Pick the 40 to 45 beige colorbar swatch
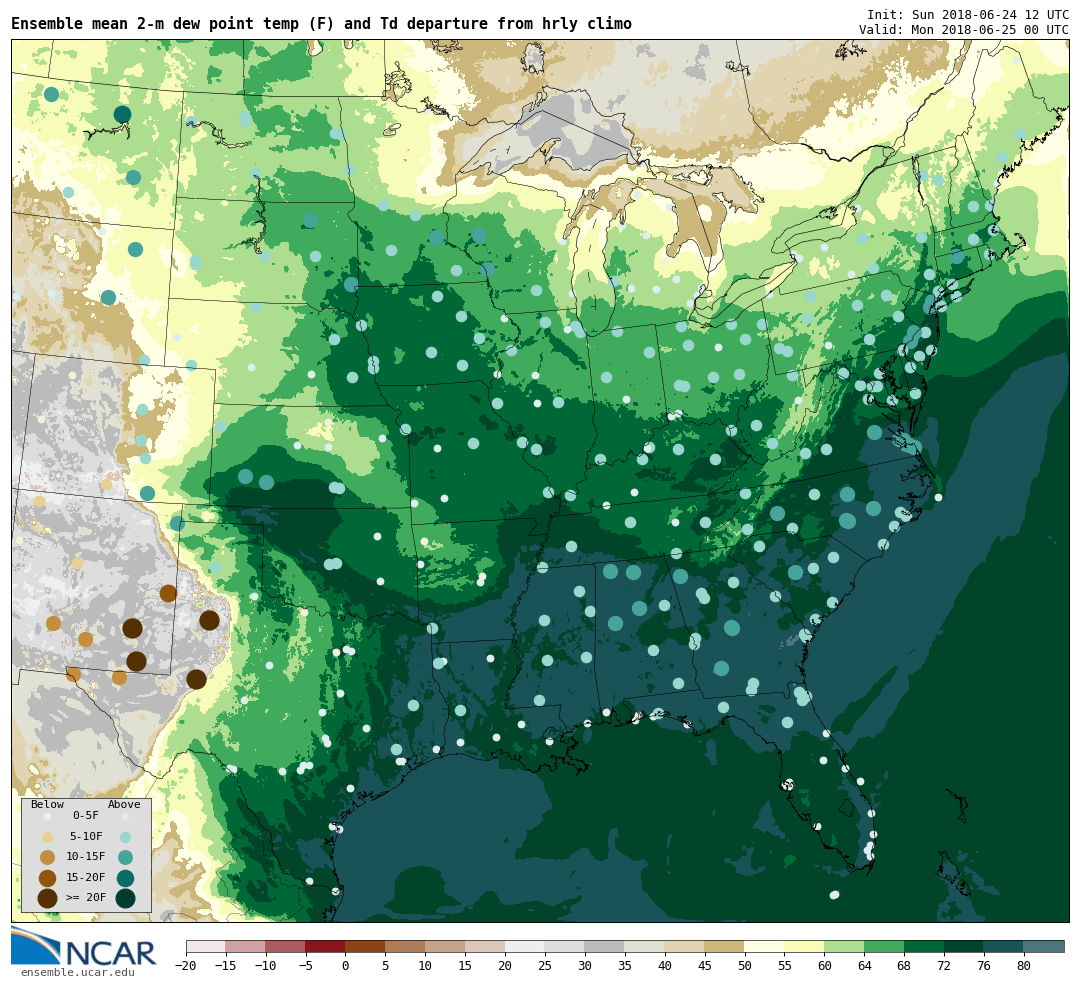Viewport: 1080px width, 985px height. click(x=685, y=946)
